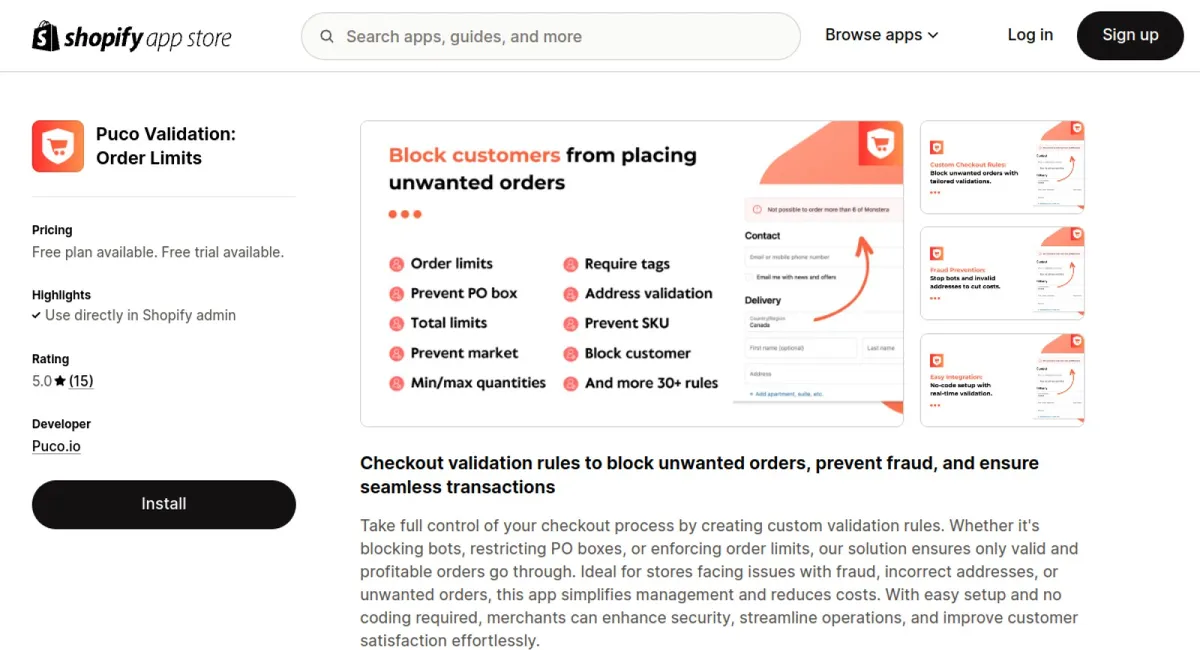This screenshot has height=650, width=1200.
Task: Open the Log in page
Action: point(1030,35)
